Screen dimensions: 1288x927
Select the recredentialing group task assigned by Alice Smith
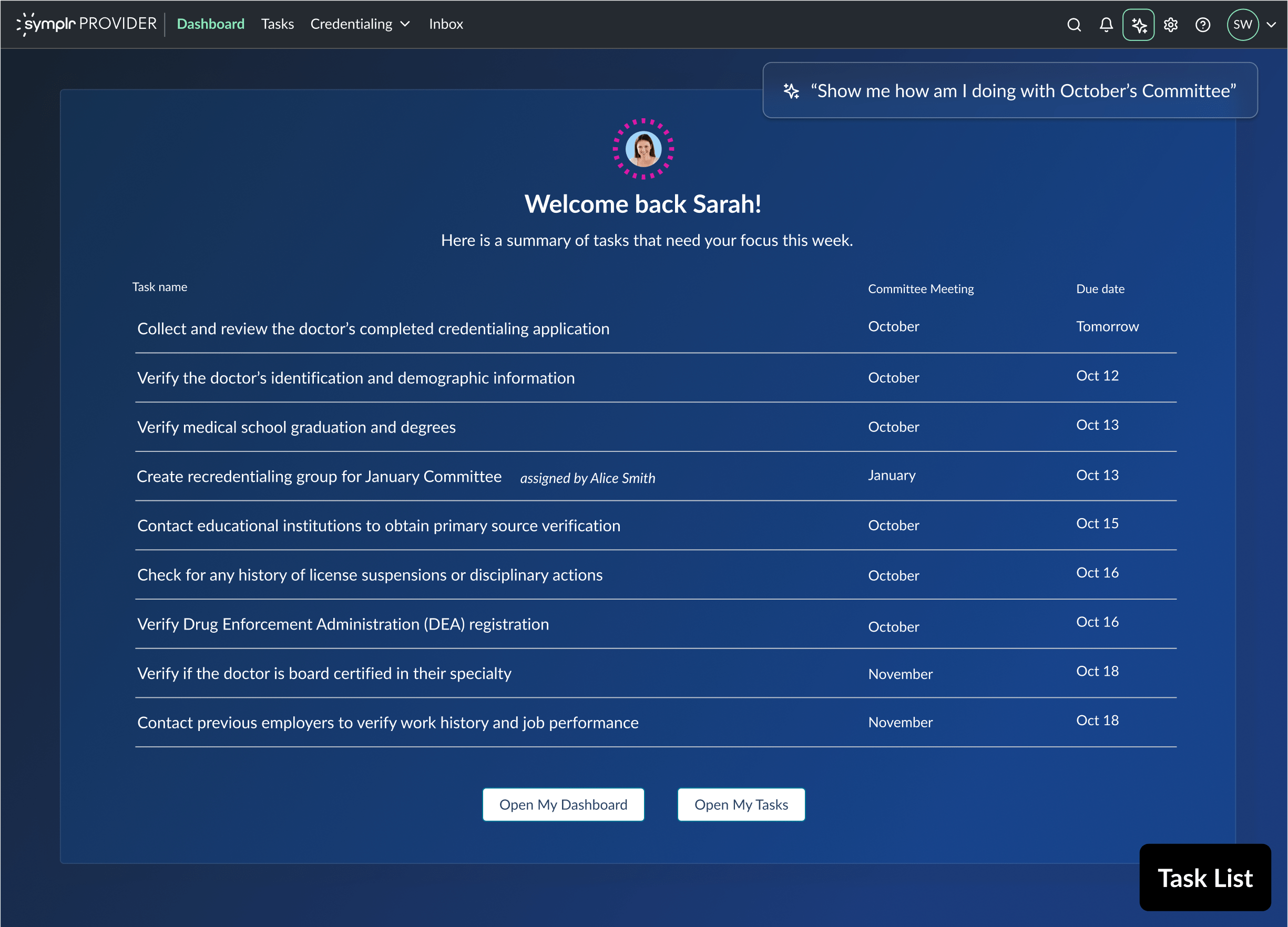319,476
